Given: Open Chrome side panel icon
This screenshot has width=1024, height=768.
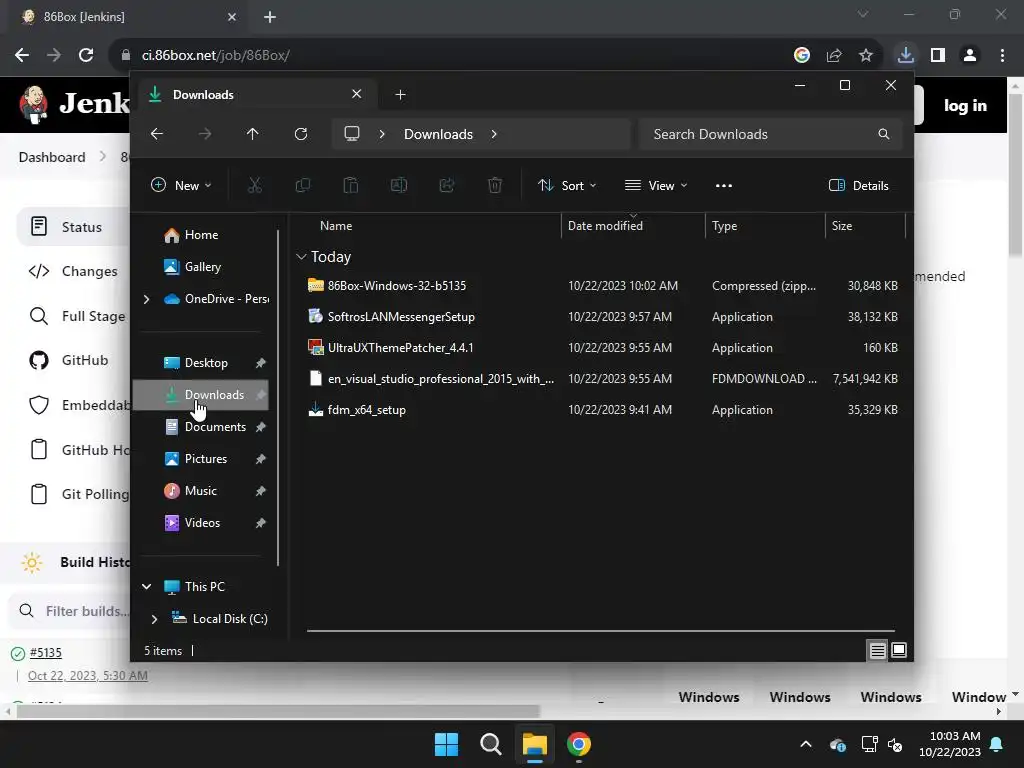Looking at the screenshot, I should (938, 55).
